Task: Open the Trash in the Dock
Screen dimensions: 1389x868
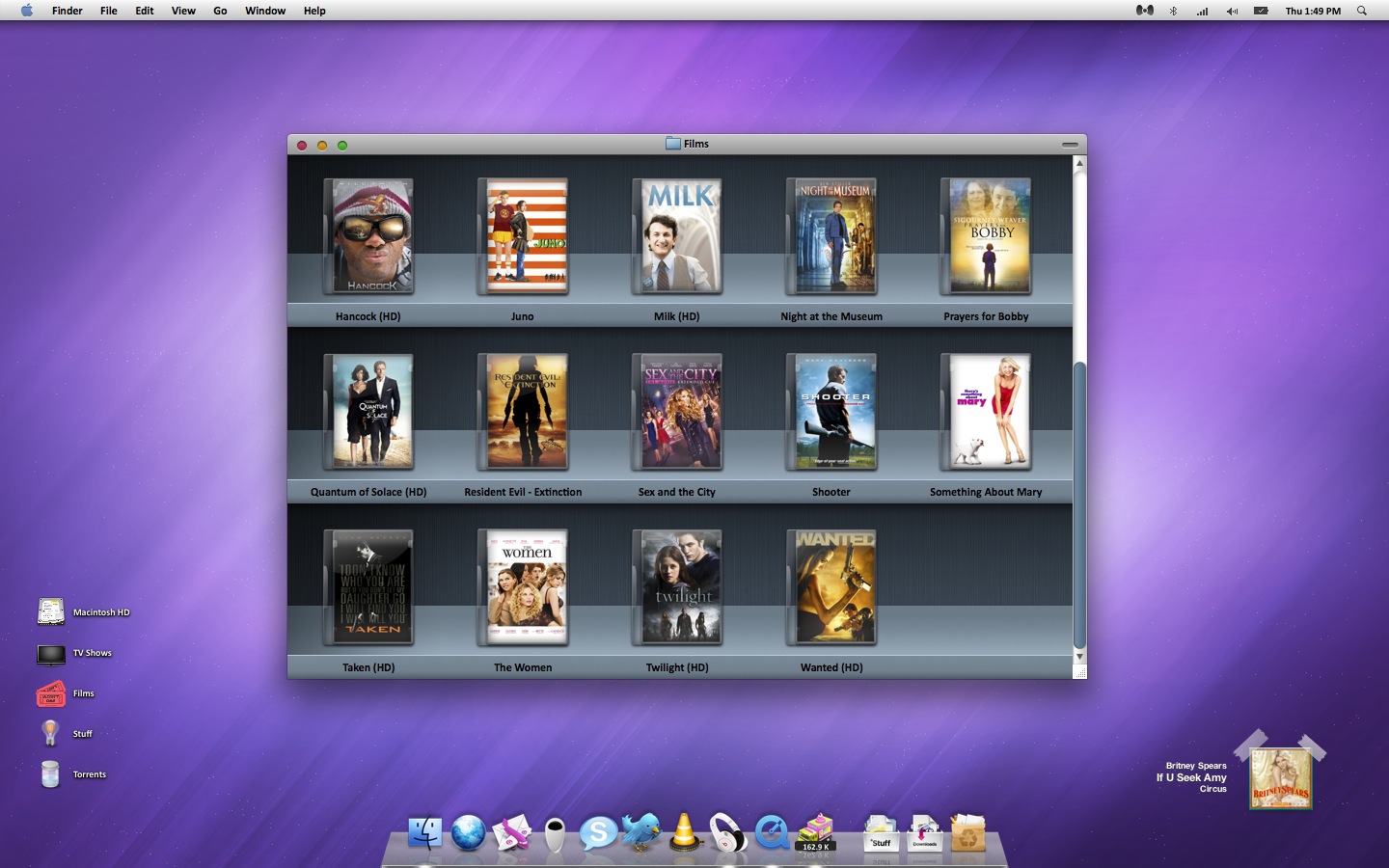Action: [968, 833]
